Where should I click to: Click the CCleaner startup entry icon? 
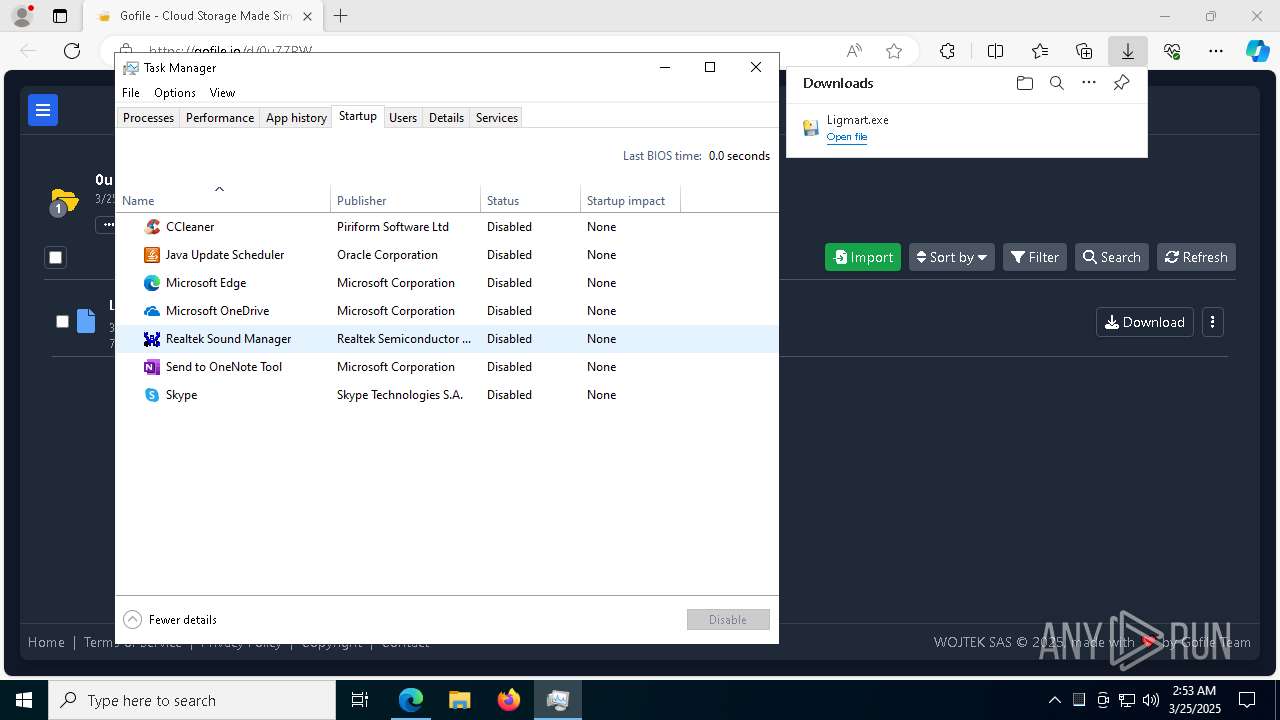pos(152,227)
